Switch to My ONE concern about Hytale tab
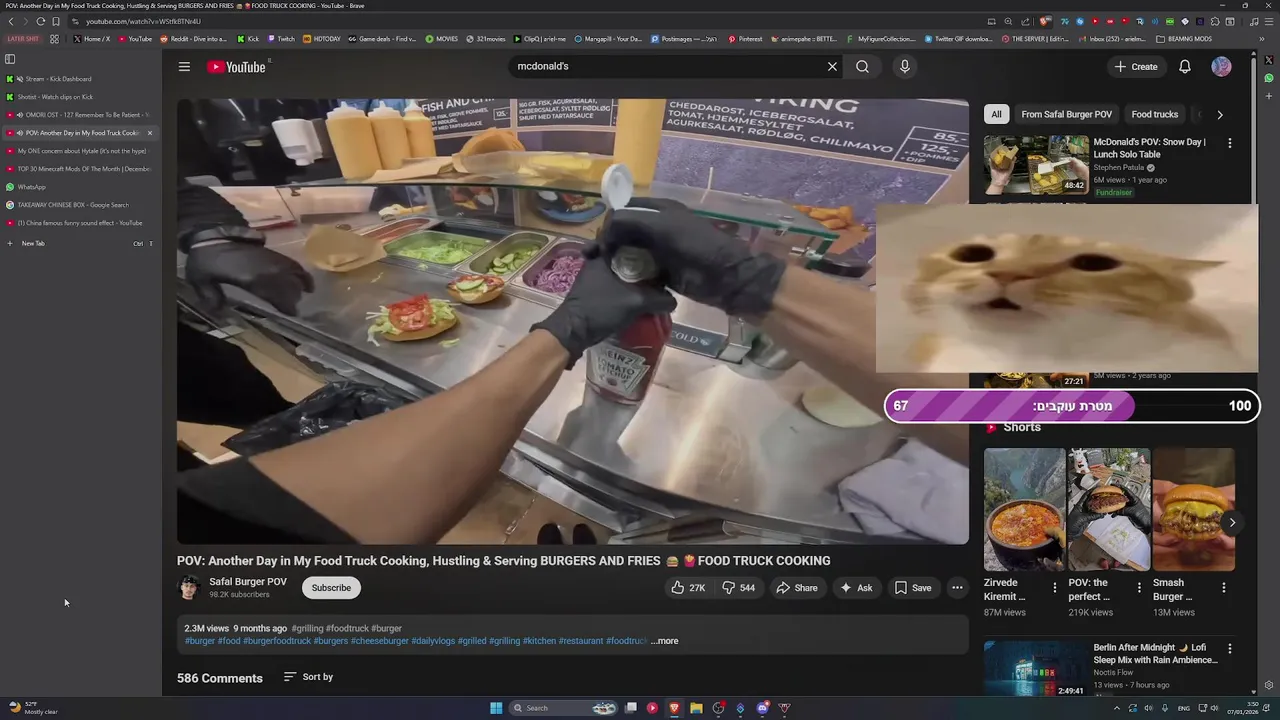Viewport: 1280px width, 720px height. point(80,151)
